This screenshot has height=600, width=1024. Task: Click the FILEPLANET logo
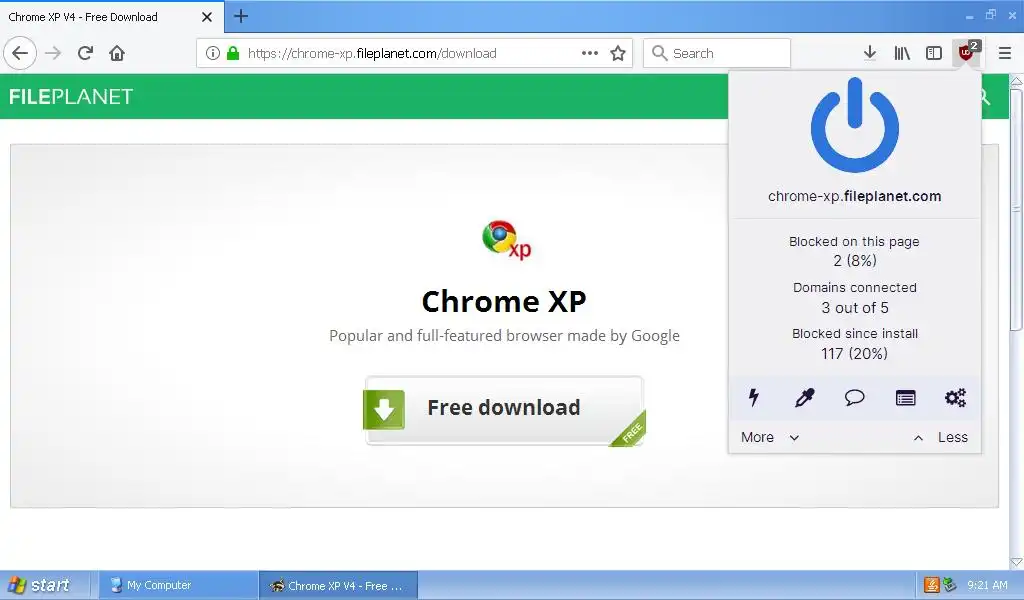[x=71, y=97]
